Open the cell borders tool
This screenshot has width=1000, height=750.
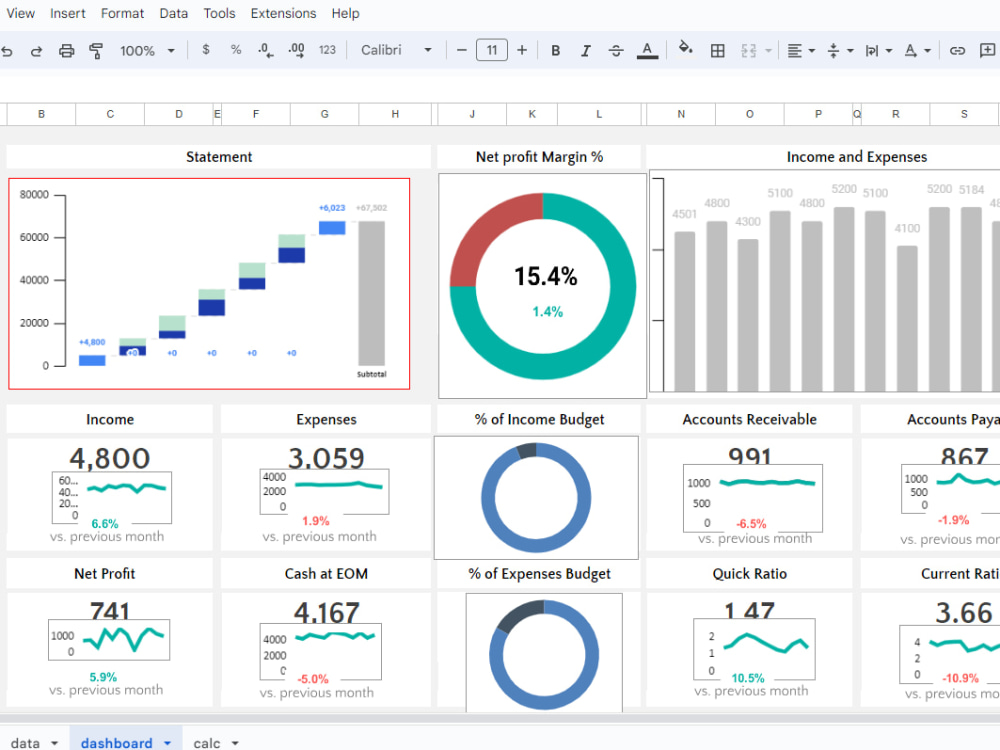[x=717, y=50]
